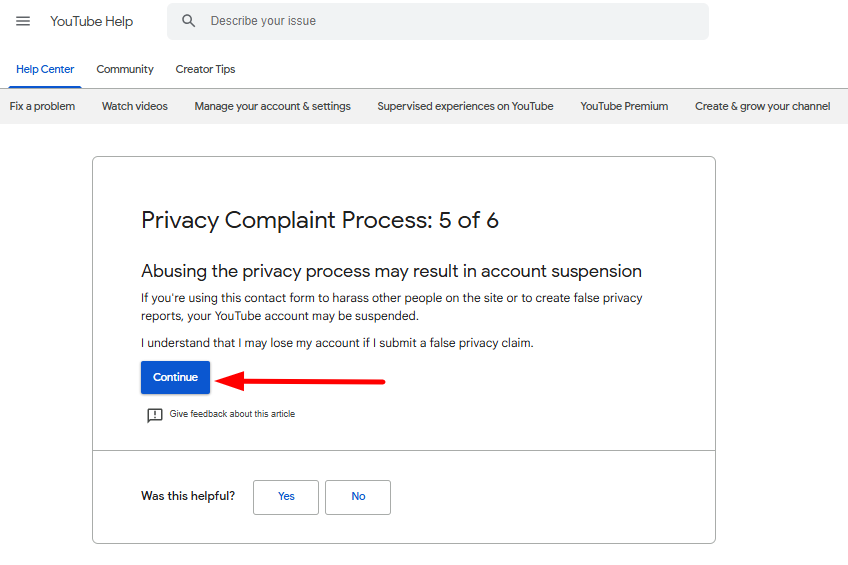Screen dimensions: 848x565
Task: Answer Yes to 'Was this helpful?'
Action: tap(286, 497)
